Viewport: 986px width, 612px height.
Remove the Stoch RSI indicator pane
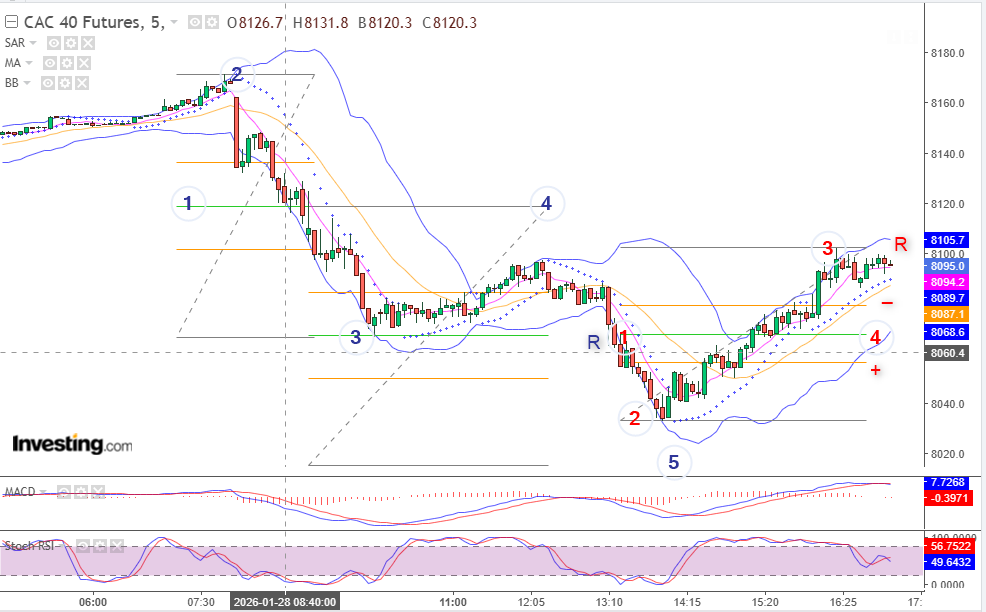[117, 546]
